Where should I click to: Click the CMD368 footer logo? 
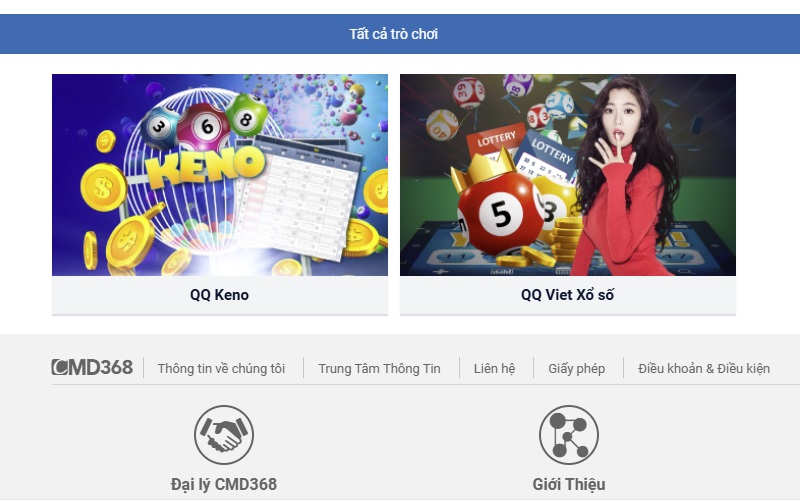(92, 367)
